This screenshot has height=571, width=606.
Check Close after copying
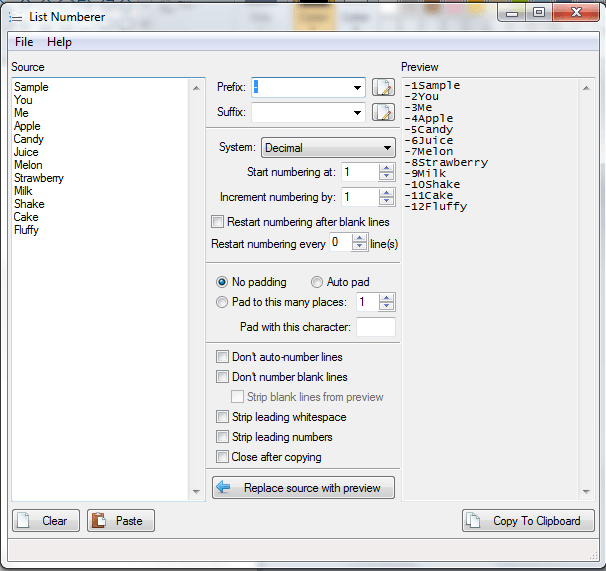point(222,457)
